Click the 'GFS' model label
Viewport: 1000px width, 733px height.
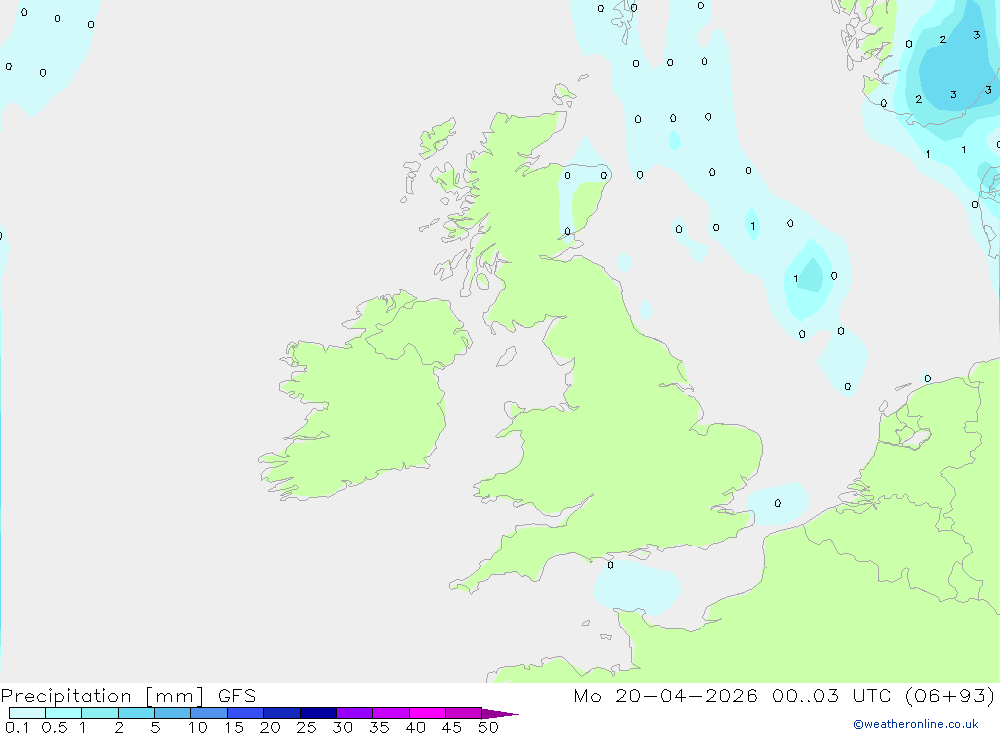coord(237,696)
